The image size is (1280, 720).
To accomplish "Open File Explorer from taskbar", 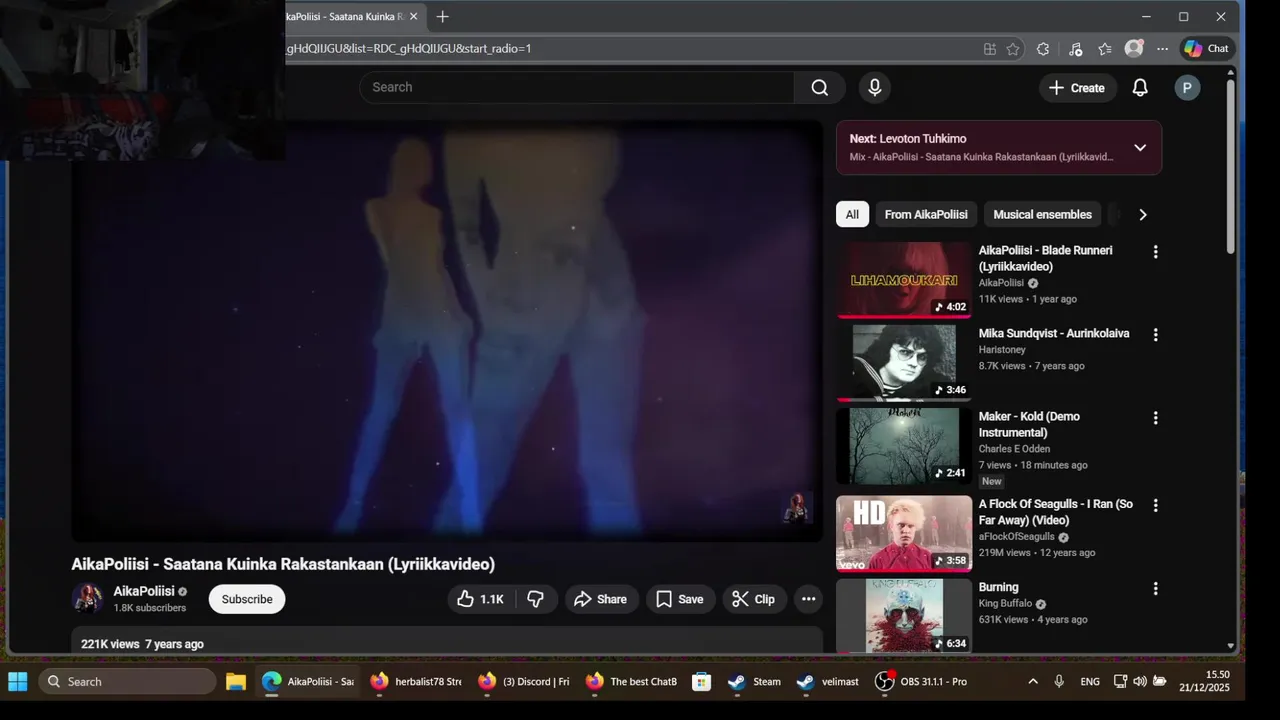I will (236, 682).
